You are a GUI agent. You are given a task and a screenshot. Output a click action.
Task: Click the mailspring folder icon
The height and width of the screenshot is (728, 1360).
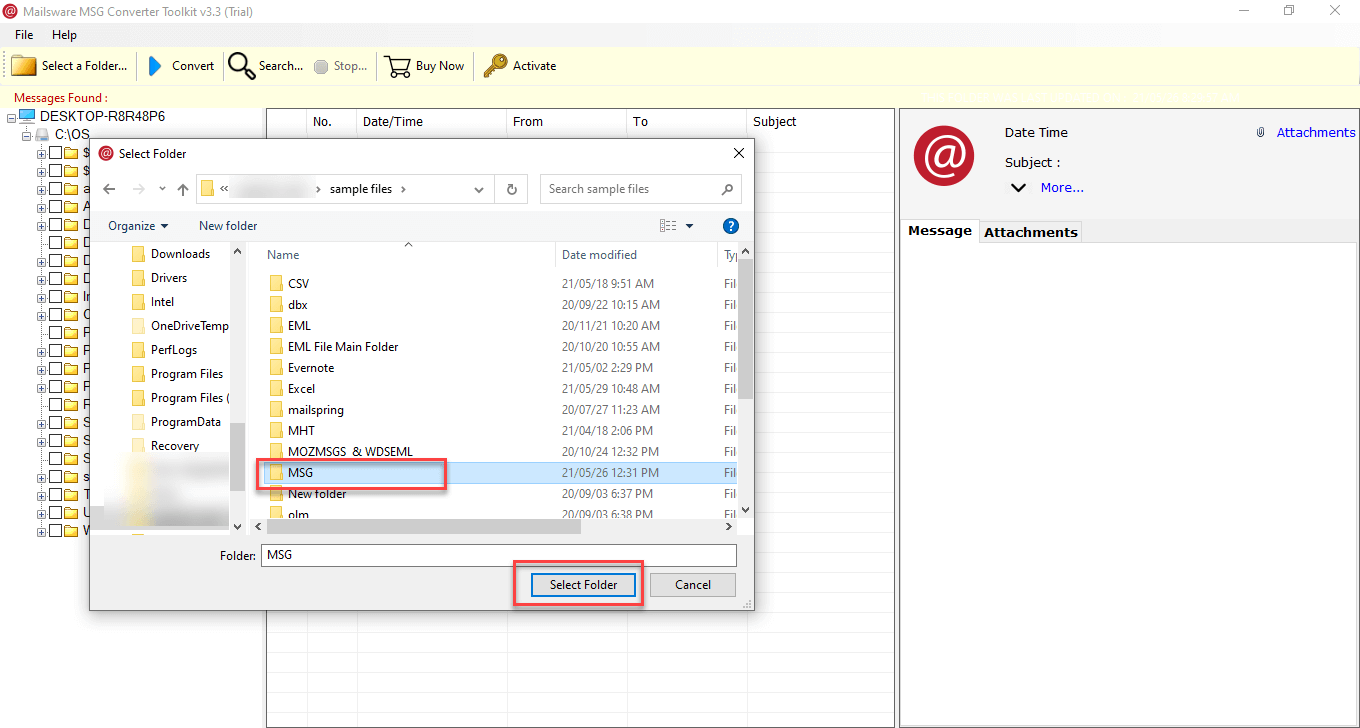pyautogui.click(x=277, y=410)
